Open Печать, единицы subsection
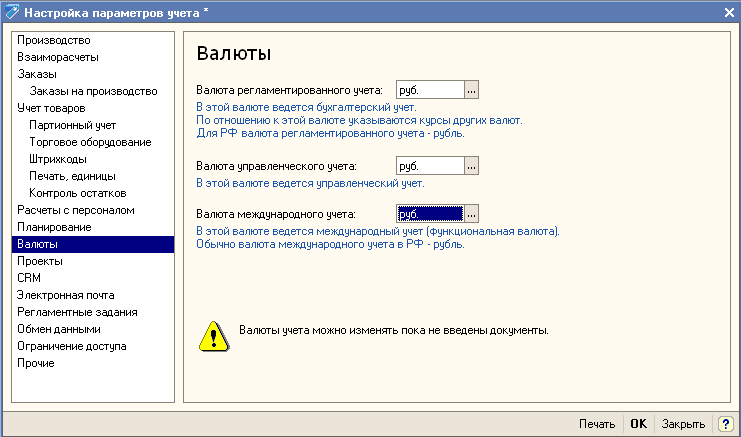 point(93,176)
